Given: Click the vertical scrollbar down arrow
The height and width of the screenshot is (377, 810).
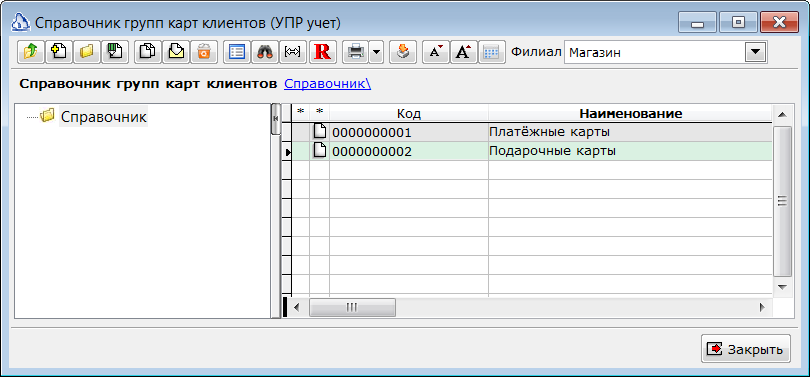Looking at the screenshot, I should point(782,286).
